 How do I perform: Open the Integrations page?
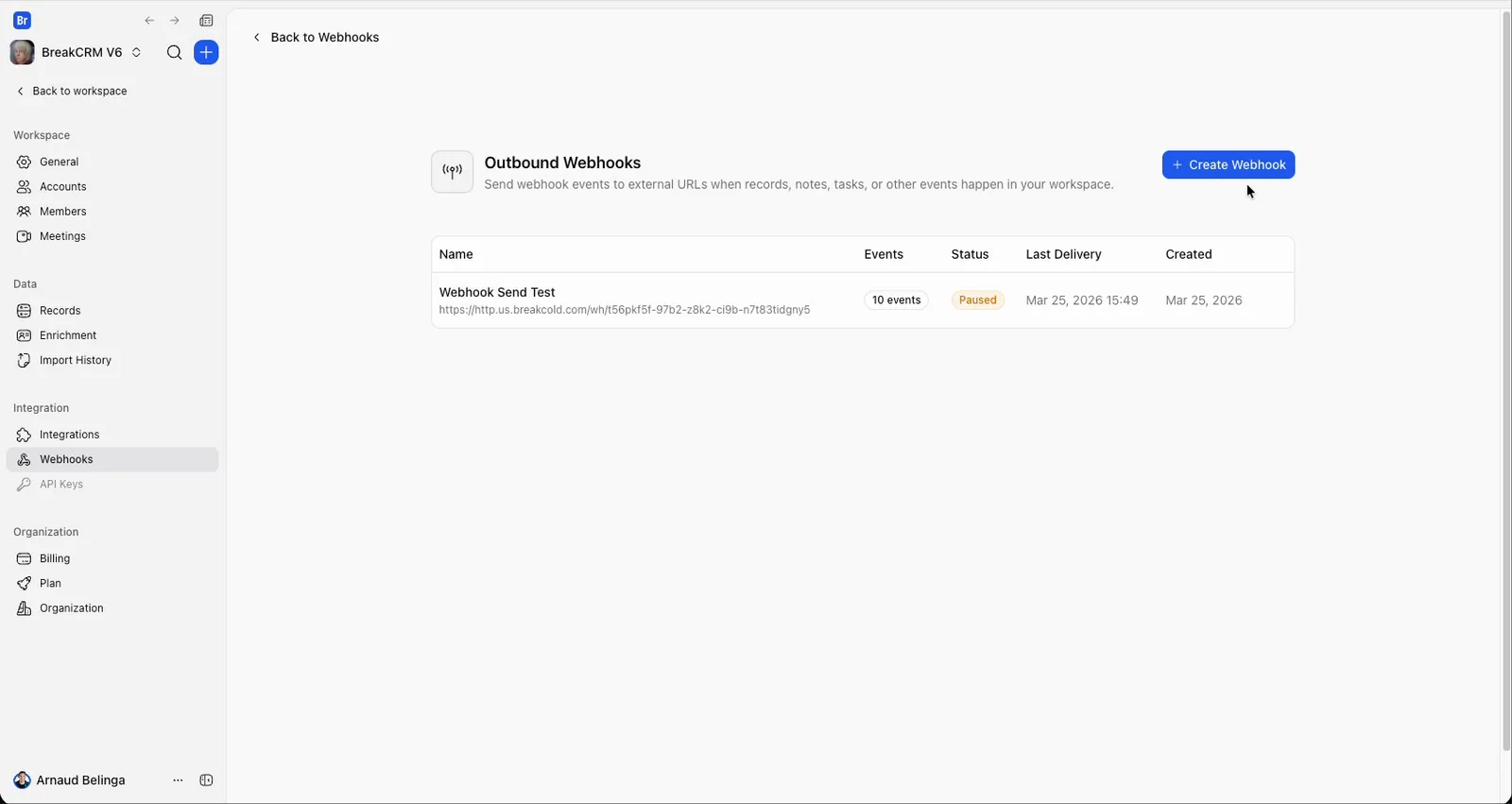tap(112, 435)
